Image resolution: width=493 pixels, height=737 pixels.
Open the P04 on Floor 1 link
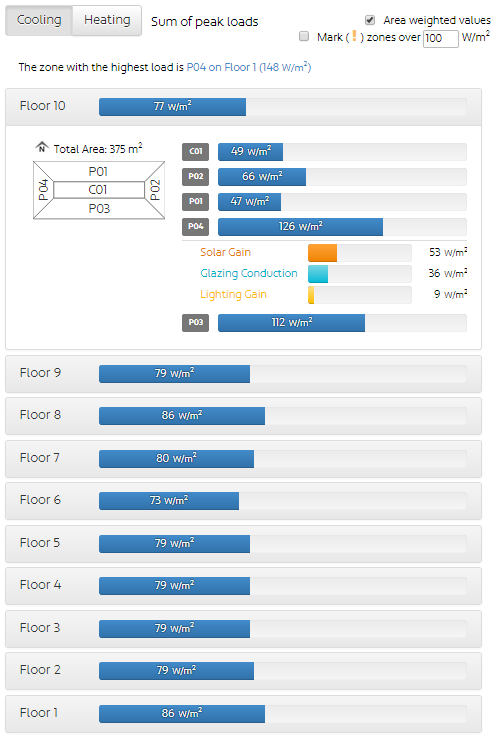coord(249,67)
